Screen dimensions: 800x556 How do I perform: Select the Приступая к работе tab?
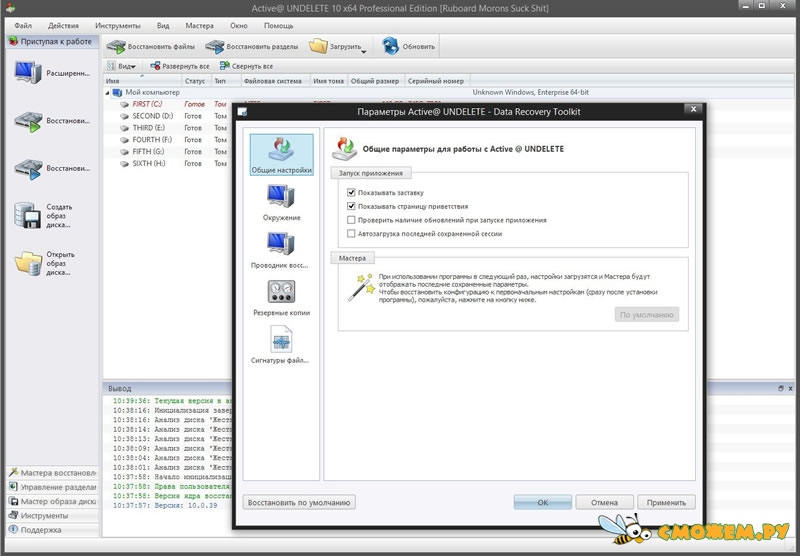51,41
